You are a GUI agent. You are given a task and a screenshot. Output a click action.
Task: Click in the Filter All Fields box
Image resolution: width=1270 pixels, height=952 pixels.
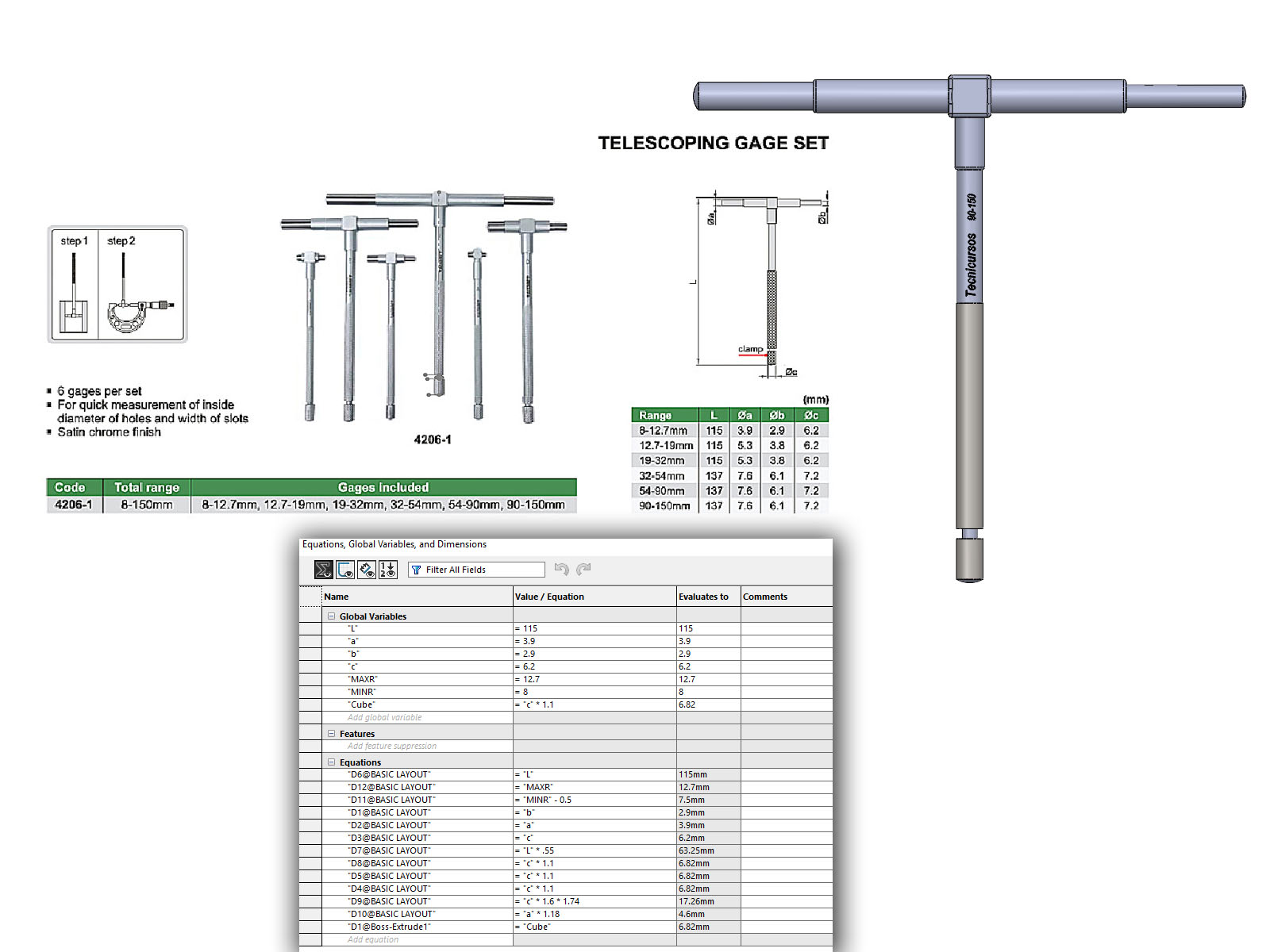[476, 570]
